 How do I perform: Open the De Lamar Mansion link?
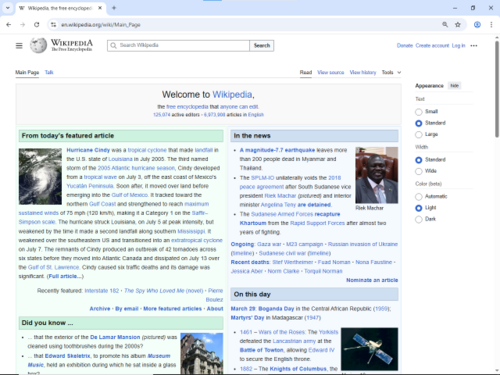point(115,337)
